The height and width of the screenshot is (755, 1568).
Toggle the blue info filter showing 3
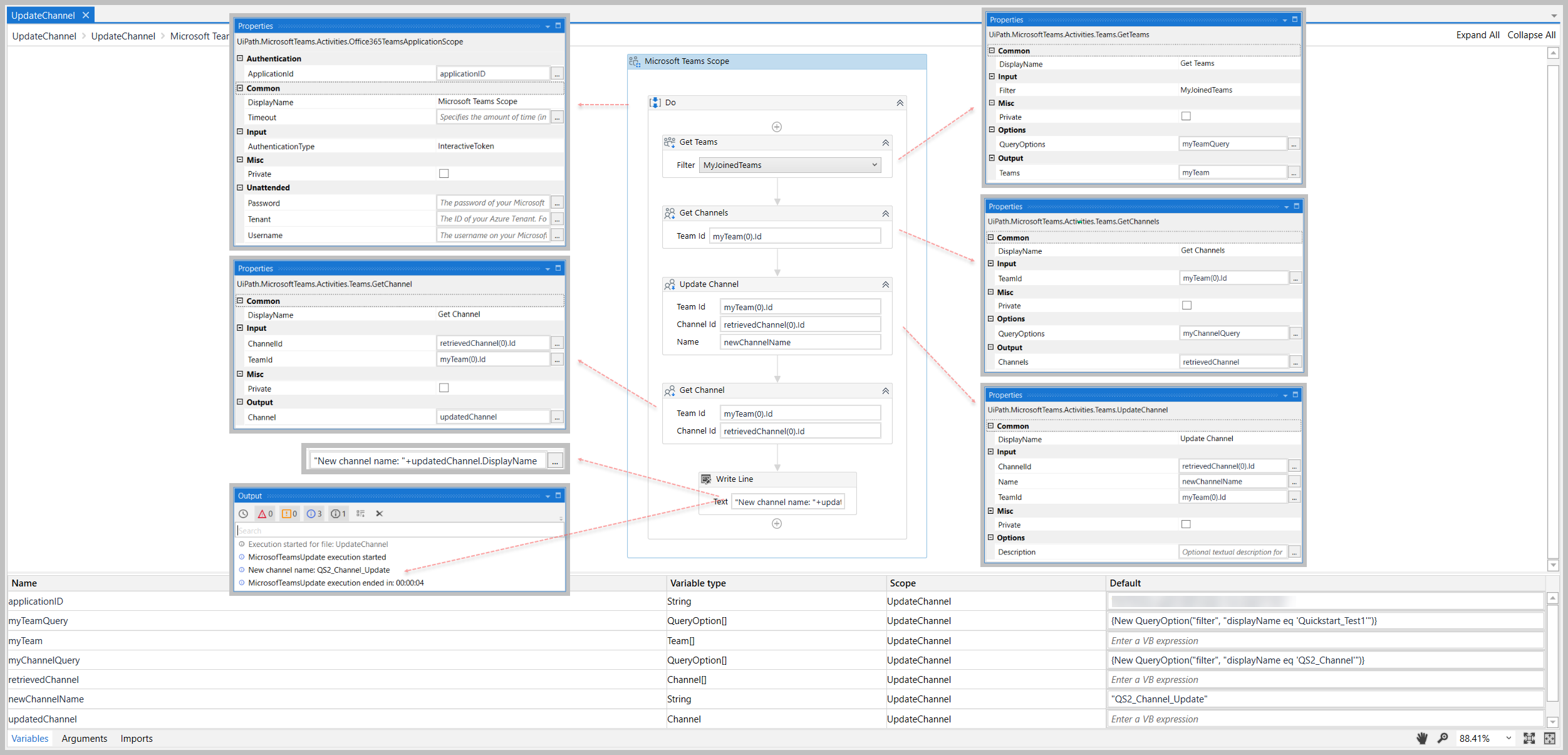(314, 514)
